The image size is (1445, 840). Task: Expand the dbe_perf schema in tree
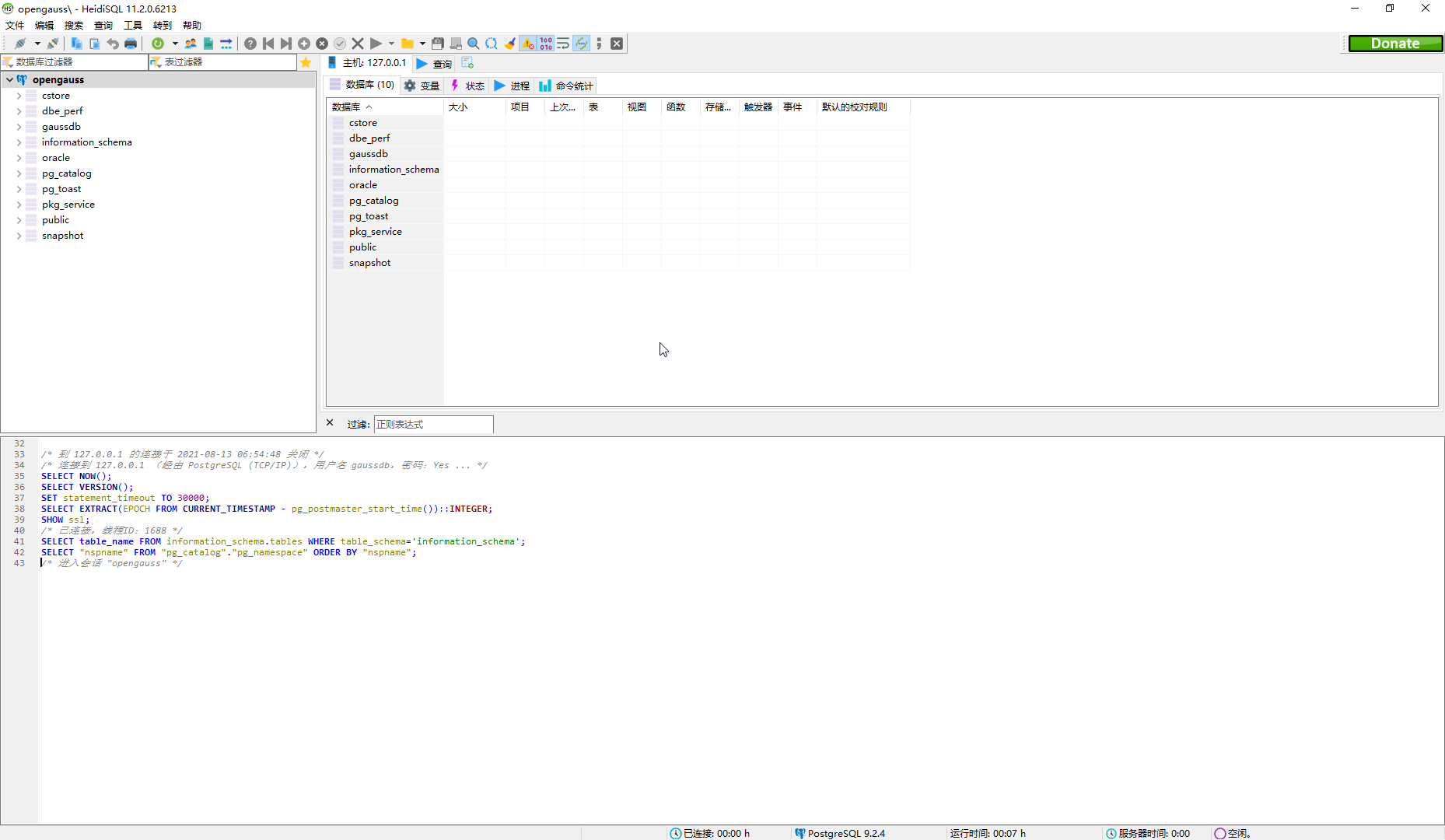pos(19,111)
